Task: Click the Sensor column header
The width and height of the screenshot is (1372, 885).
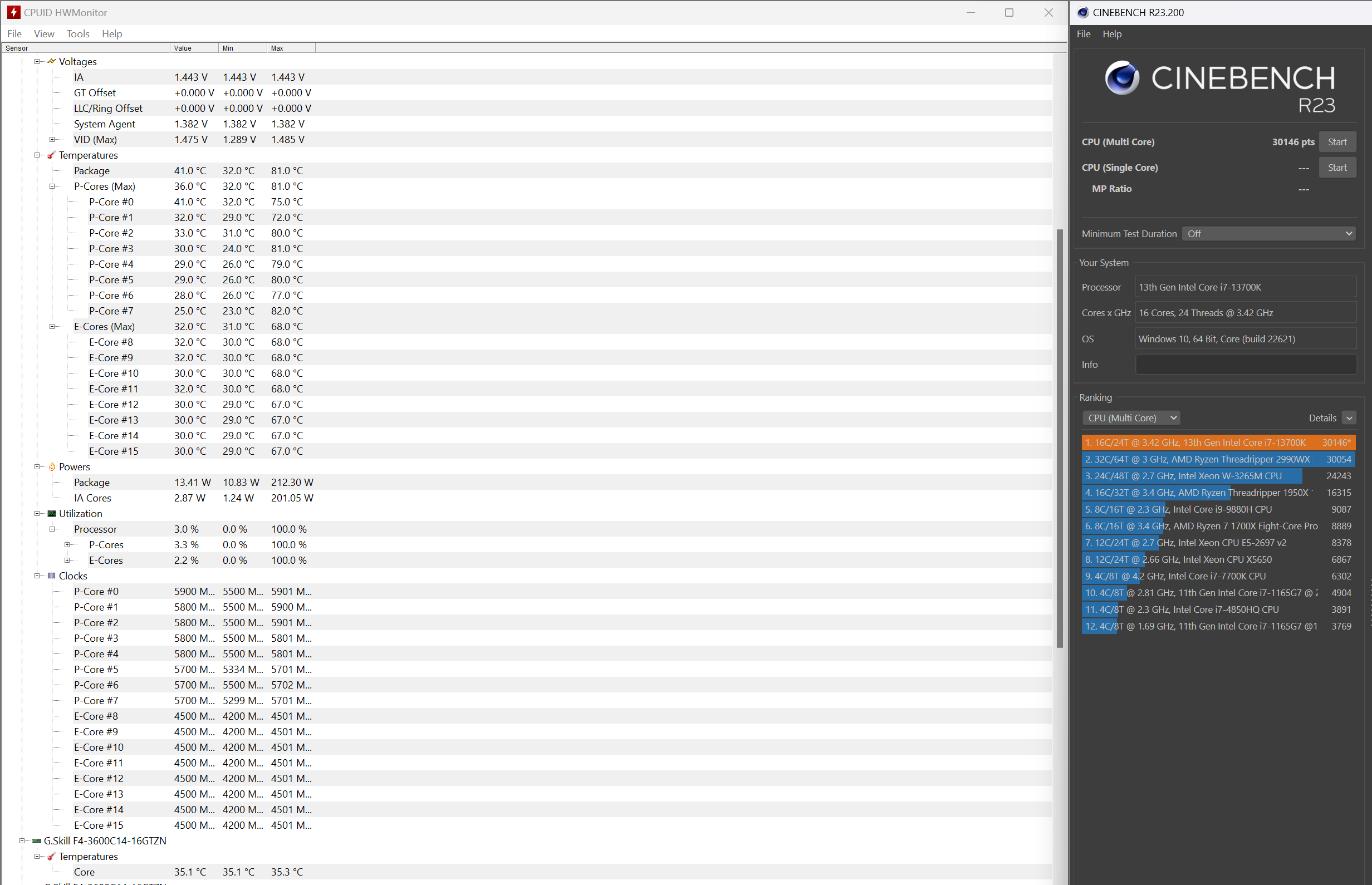Action: [x=86, y=48]
